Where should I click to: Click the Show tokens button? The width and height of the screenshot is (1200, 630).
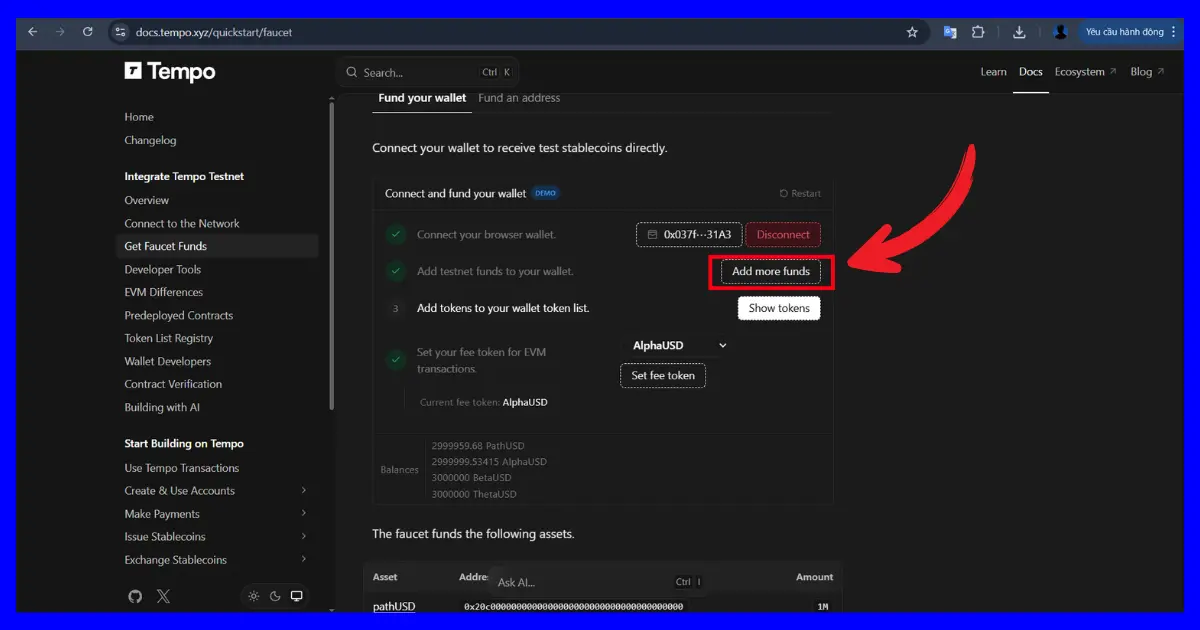click(779, 308)
